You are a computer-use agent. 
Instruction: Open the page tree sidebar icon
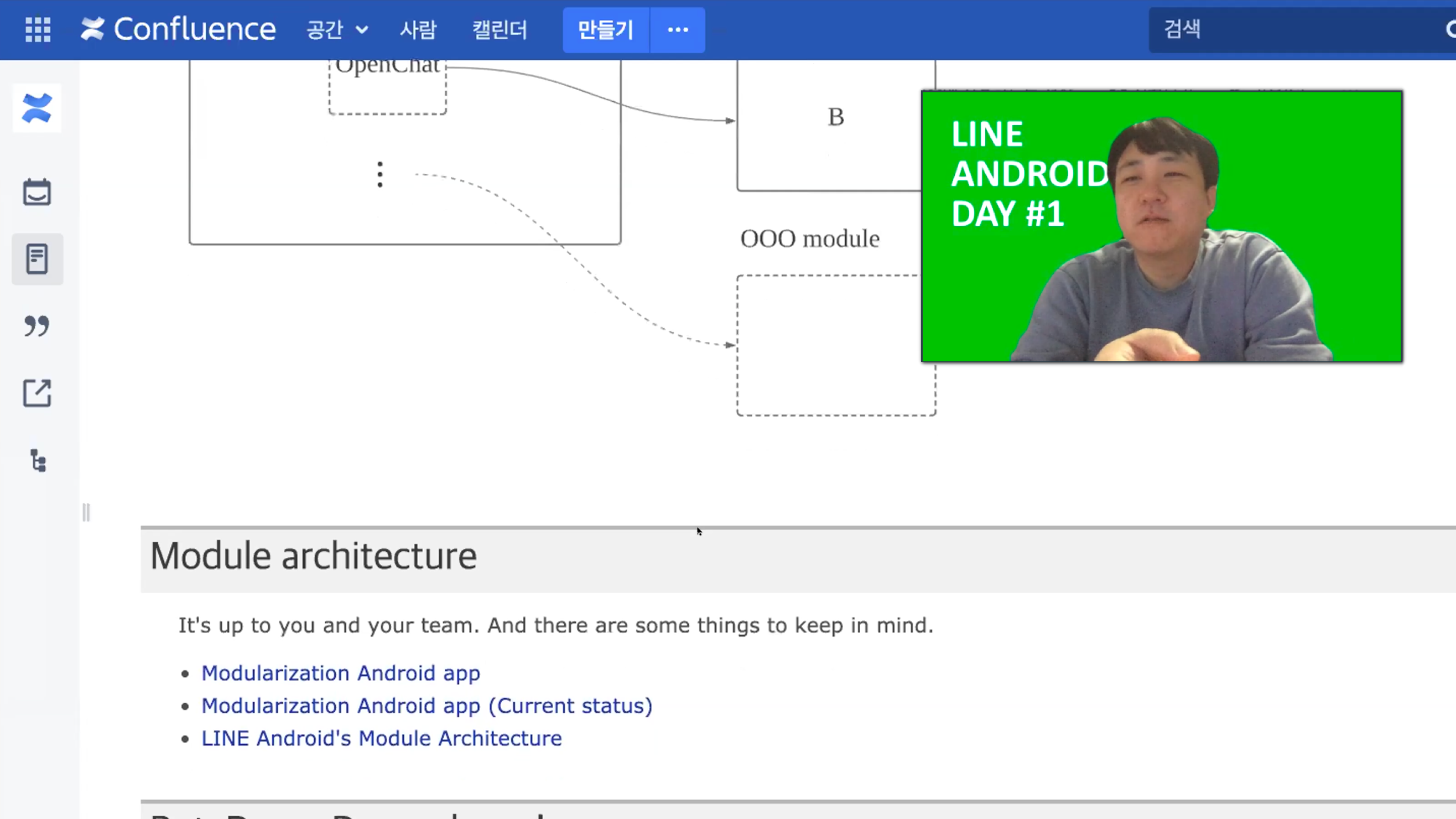38,460
